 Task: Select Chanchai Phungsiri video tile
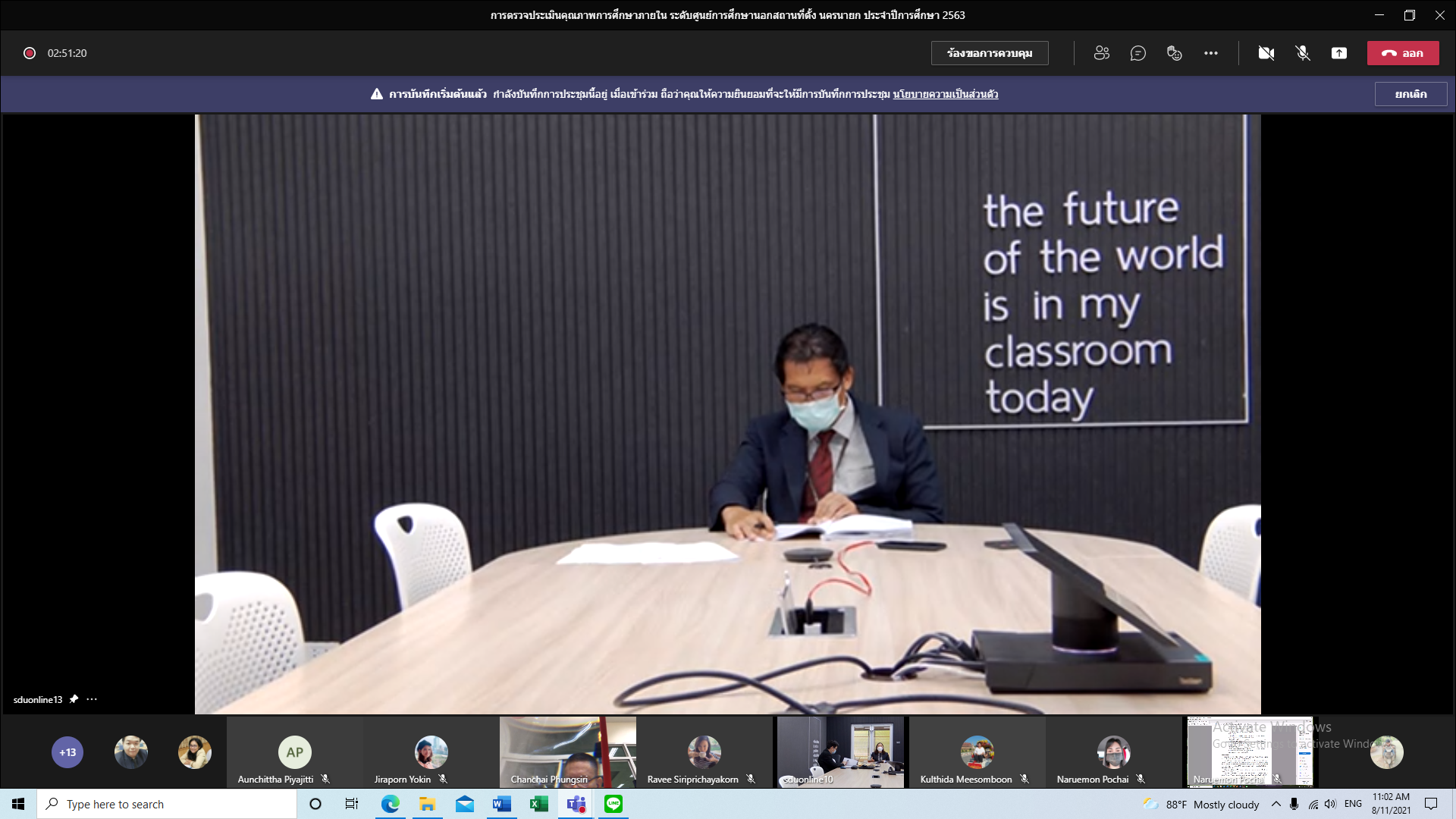567,752
